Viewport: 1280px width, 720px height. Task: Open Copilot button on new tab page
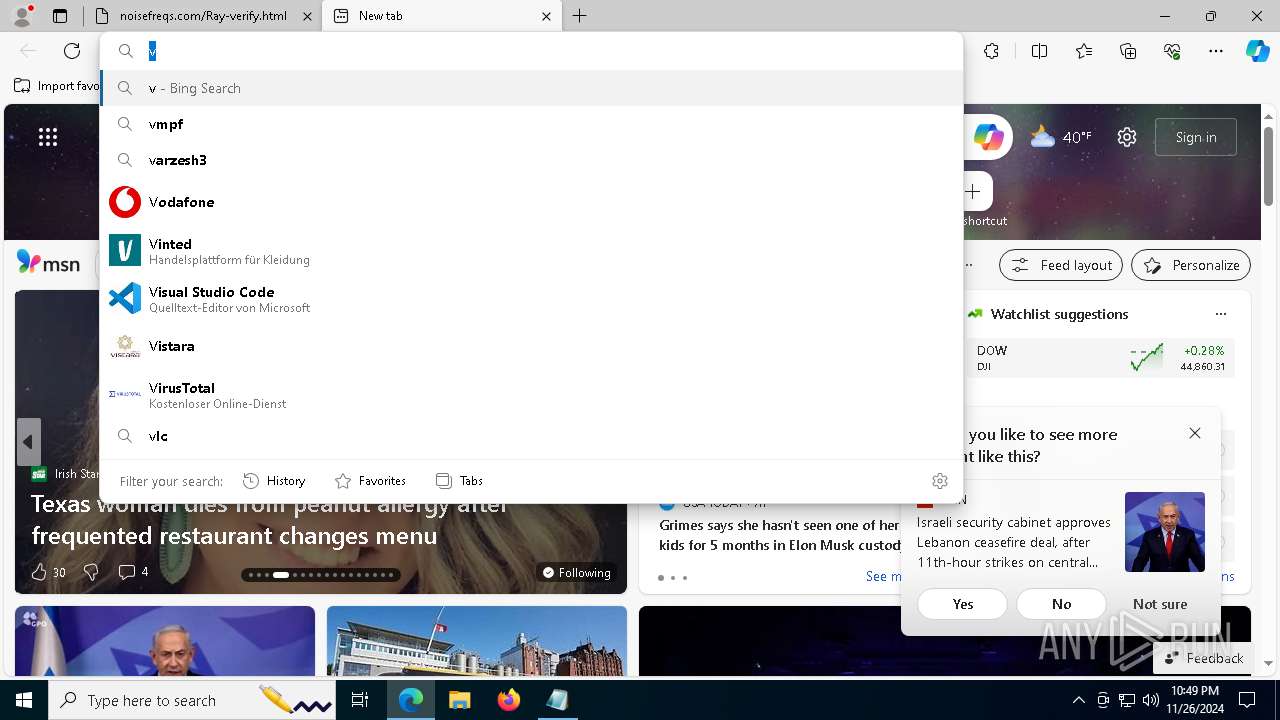[988, 137]
